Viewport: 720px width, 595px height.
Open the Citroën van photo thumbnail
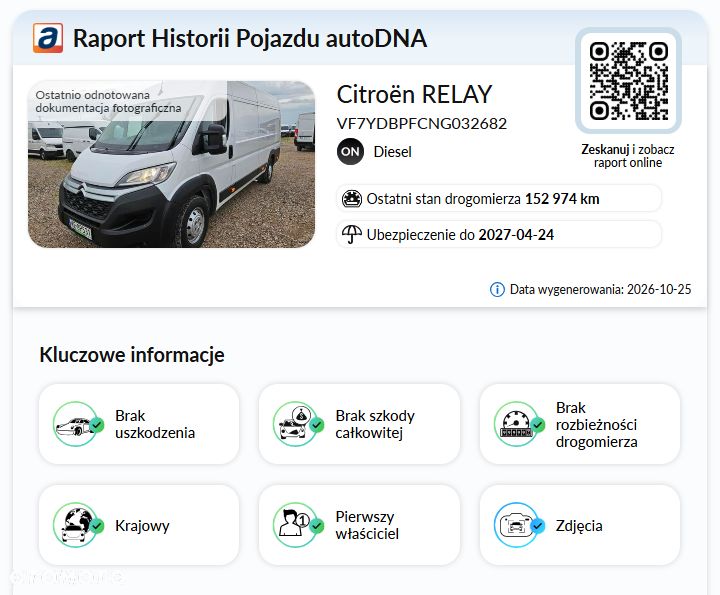click(171, 164)
